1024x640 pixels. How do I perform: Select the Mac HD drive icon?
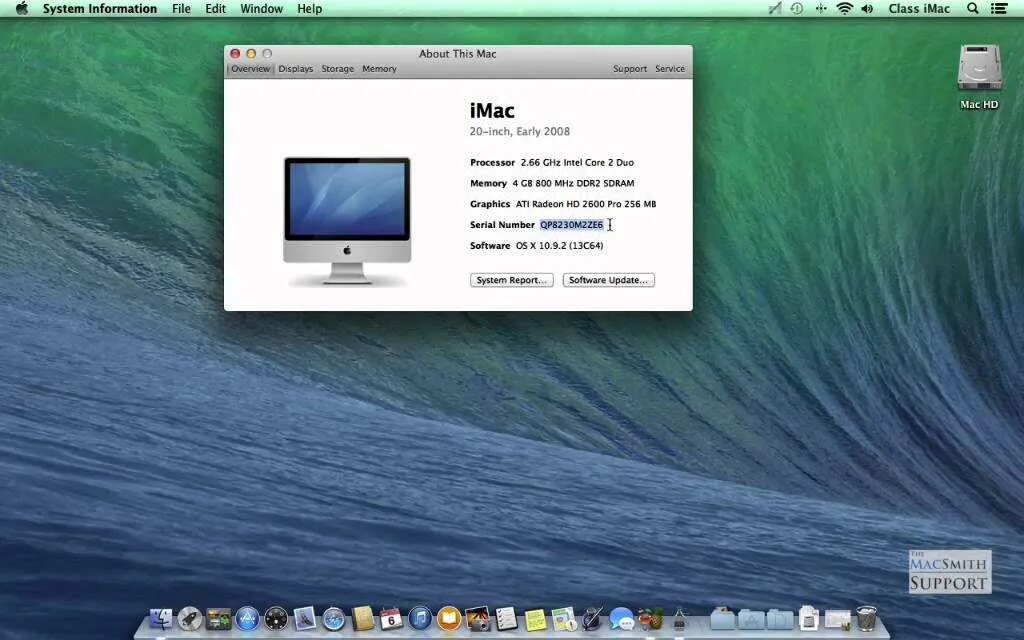(x=979, y=69)
